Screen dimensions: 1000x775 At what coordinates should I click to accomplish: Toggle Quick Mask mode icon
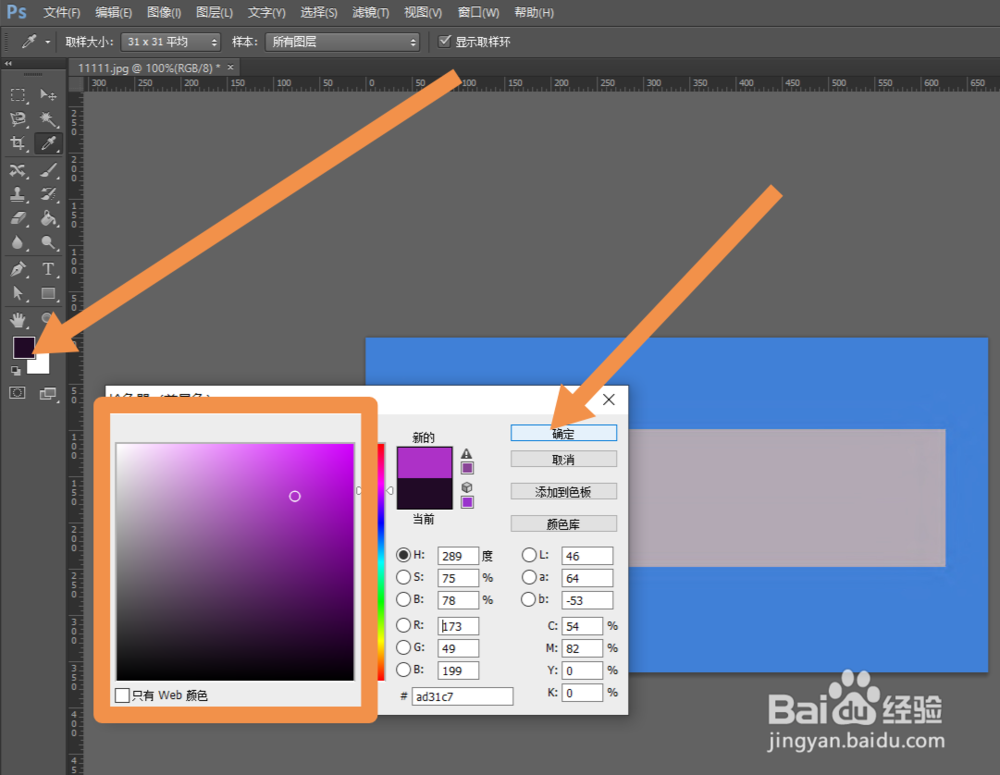(18, 393)
